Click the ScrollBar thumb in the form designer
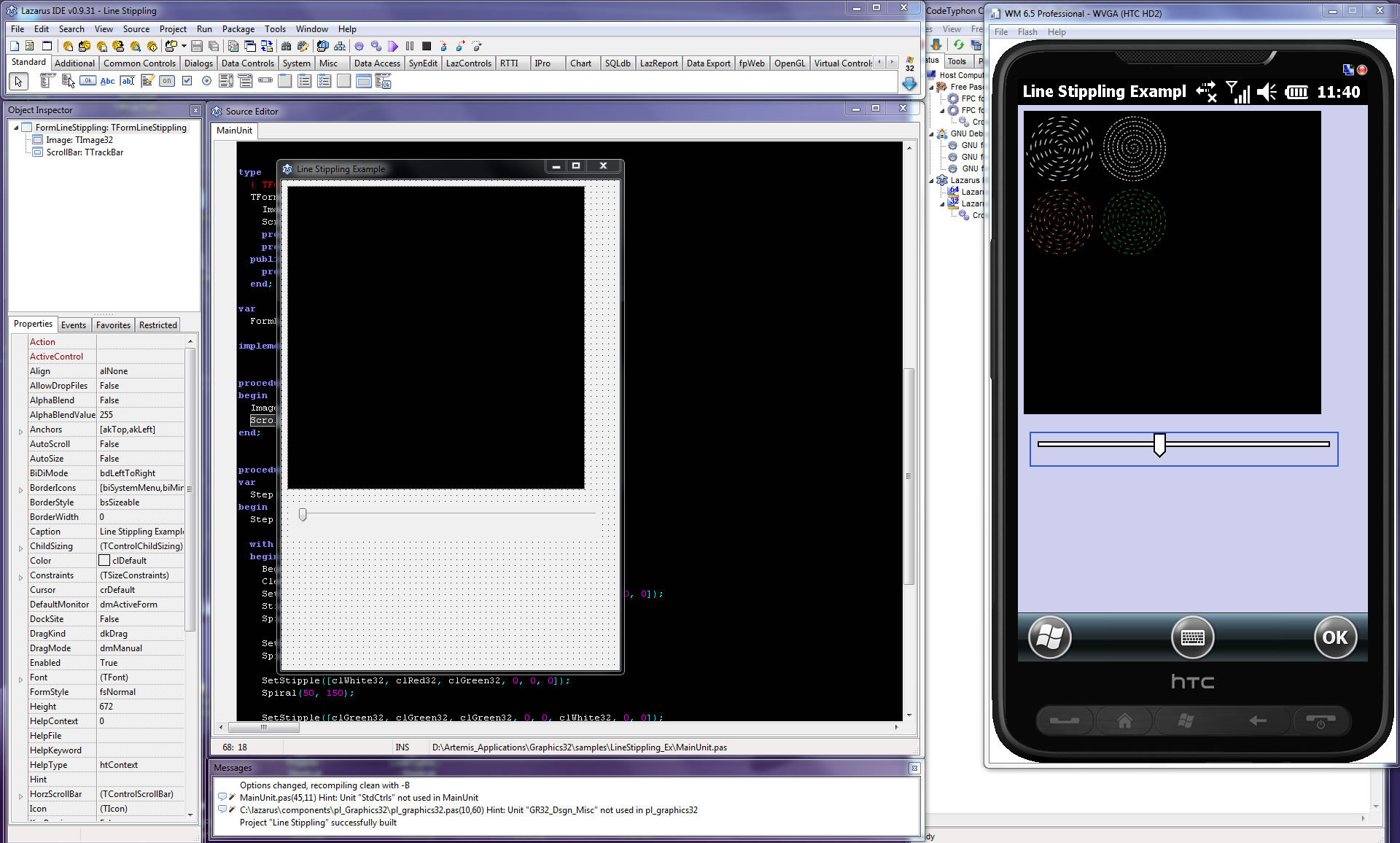Viewport: 1400px width, 843px height. [x=303, y=515]
